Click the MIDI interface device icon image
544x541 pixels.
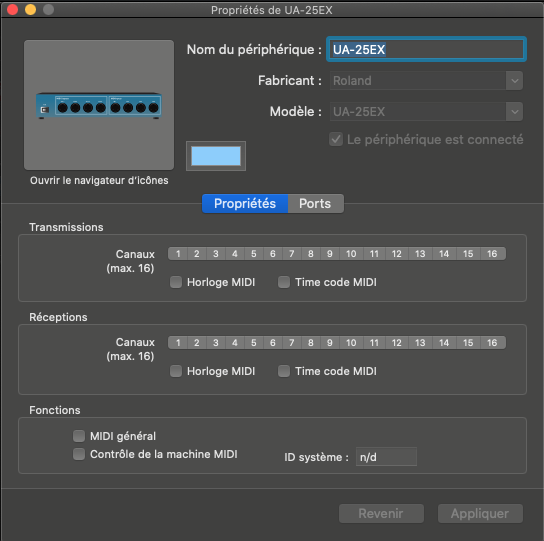99,105
